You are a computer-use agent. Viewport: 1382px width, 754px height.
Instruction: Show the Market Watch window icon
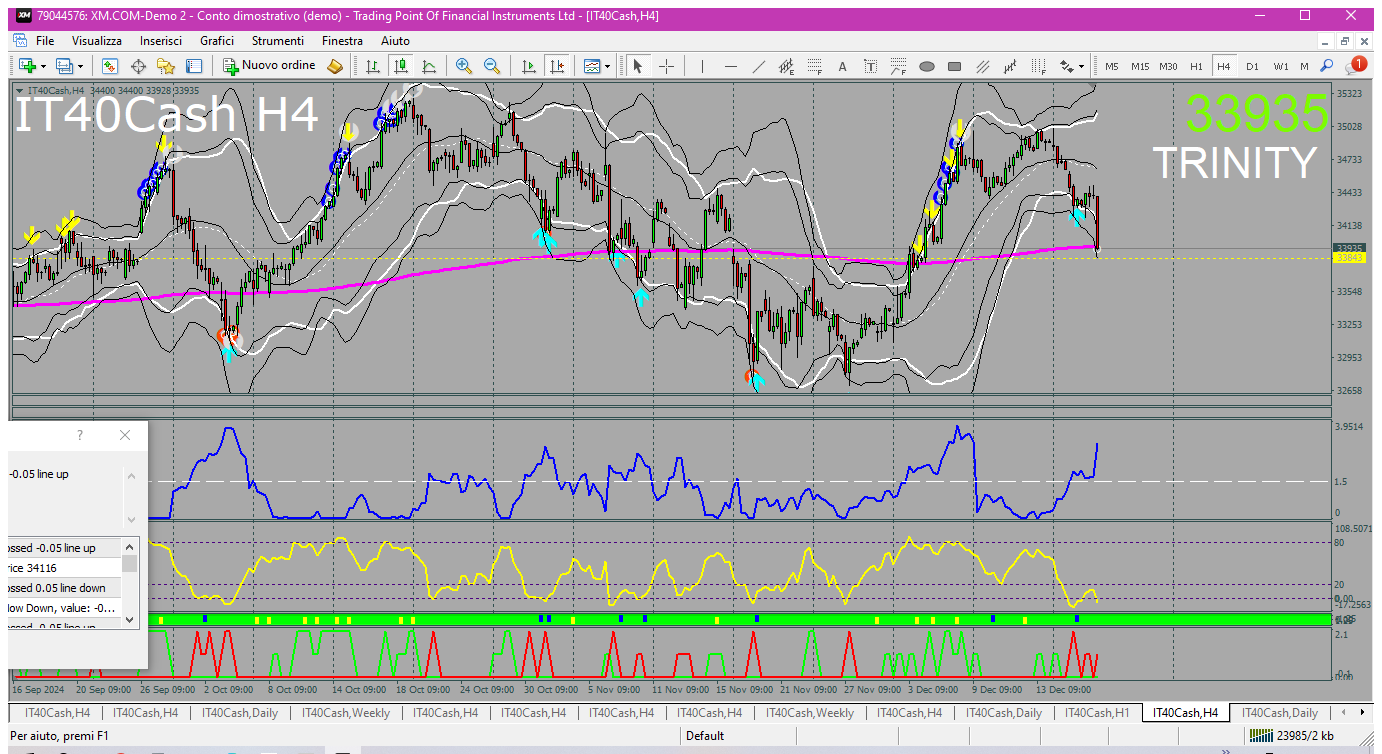(x=110, y=66)
